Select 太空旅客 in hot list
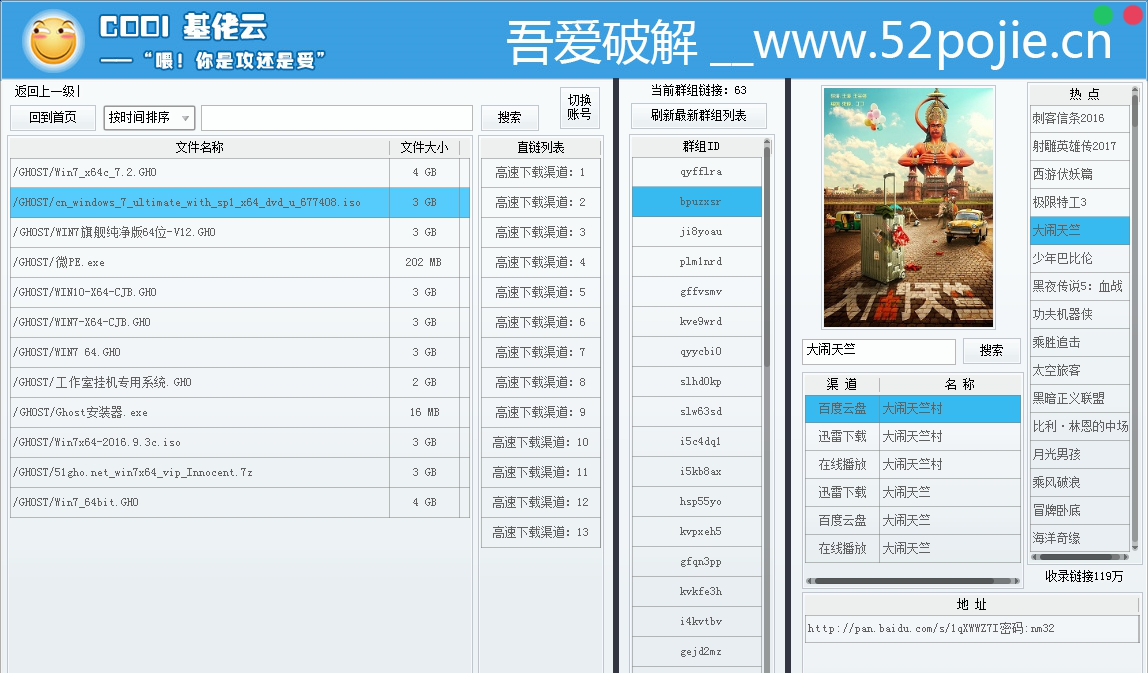The height and width of the screenshot is (699, 1148). (1079, 371)
